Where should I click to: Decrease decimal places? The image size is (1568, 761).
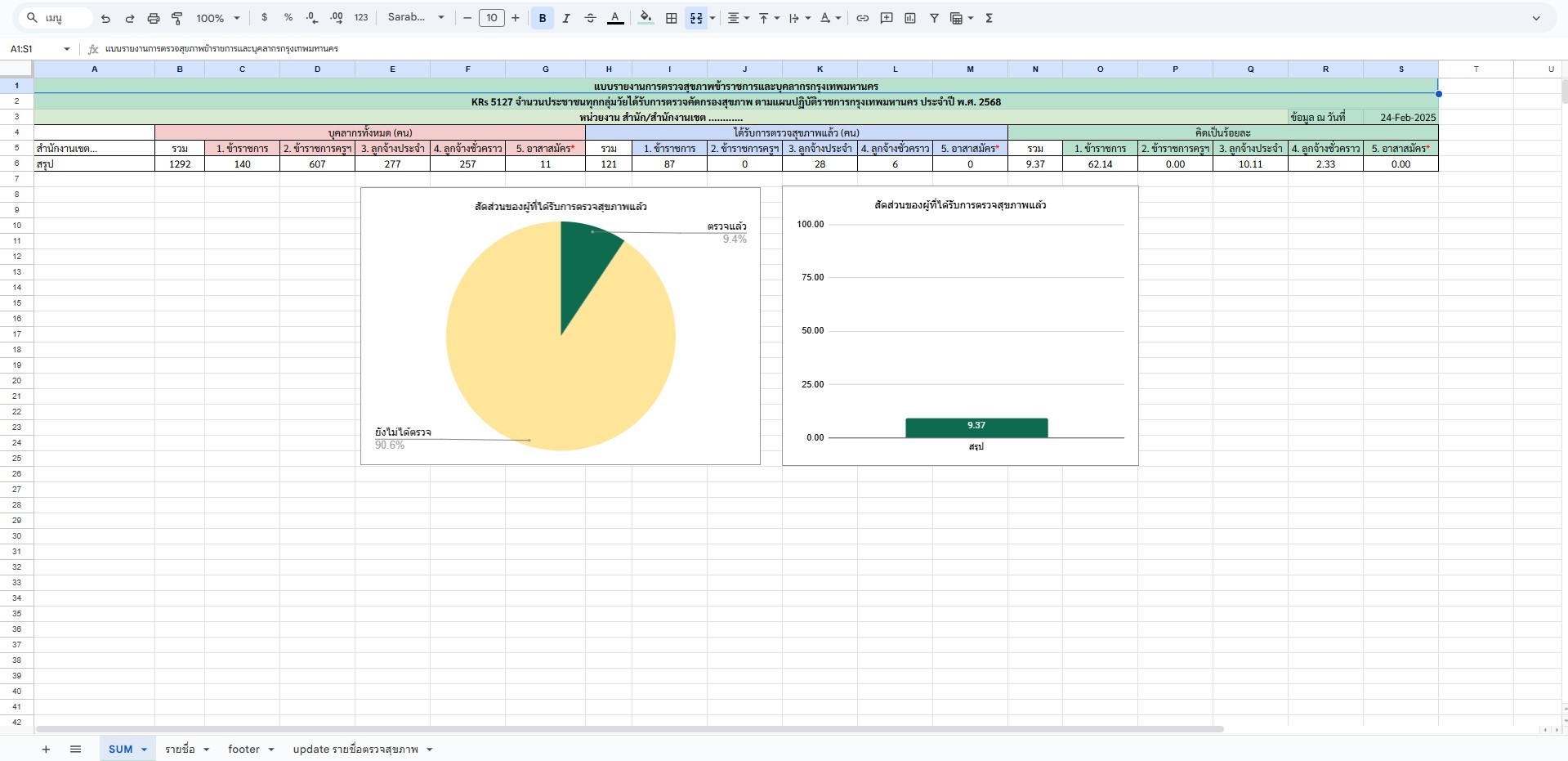[x=312, y=18]
